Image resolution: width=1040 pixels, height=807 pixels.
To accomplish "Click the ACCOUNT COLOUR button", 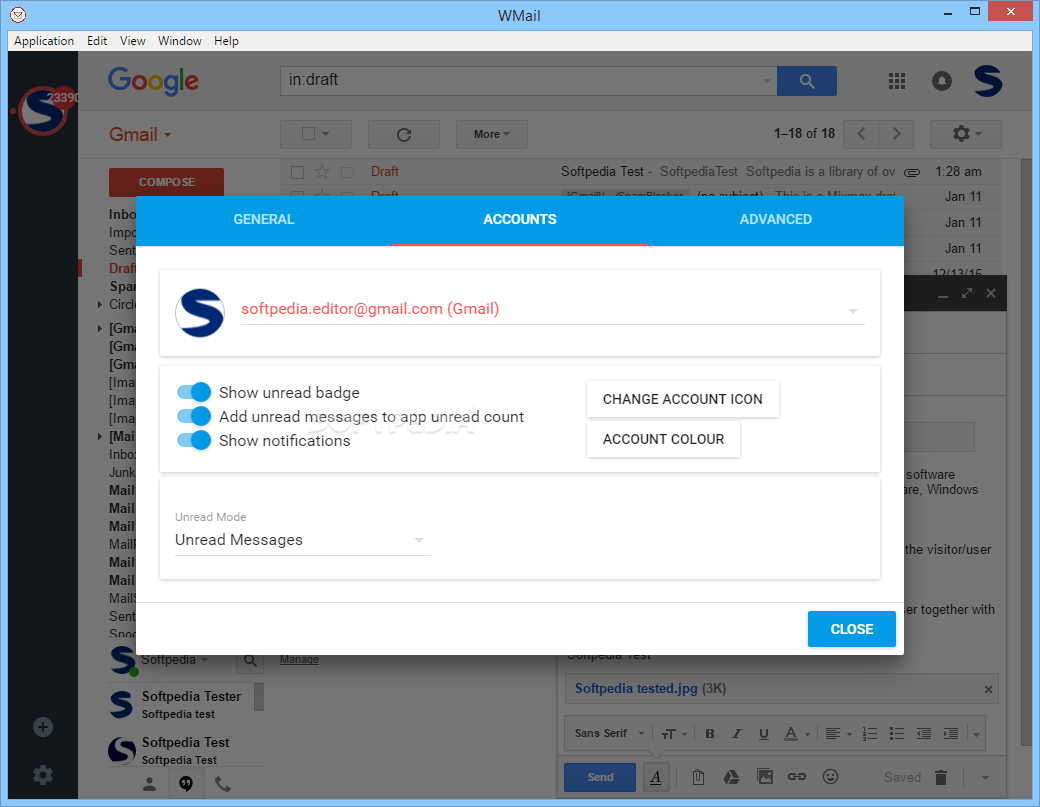I will pyautogui.click(x=663, y=439).
